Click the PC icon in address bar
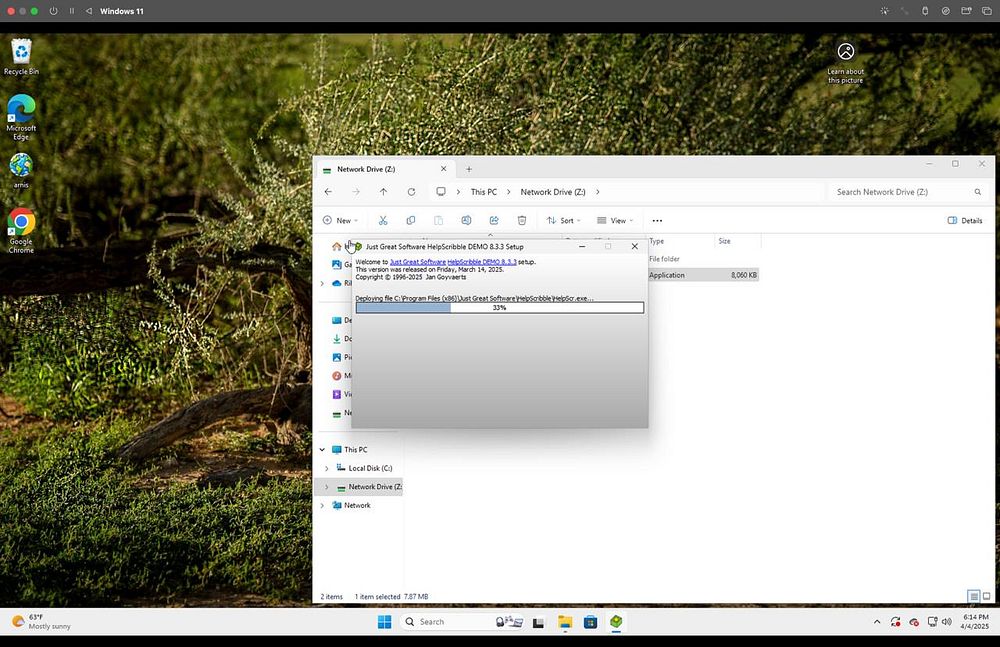 (441, 192)
